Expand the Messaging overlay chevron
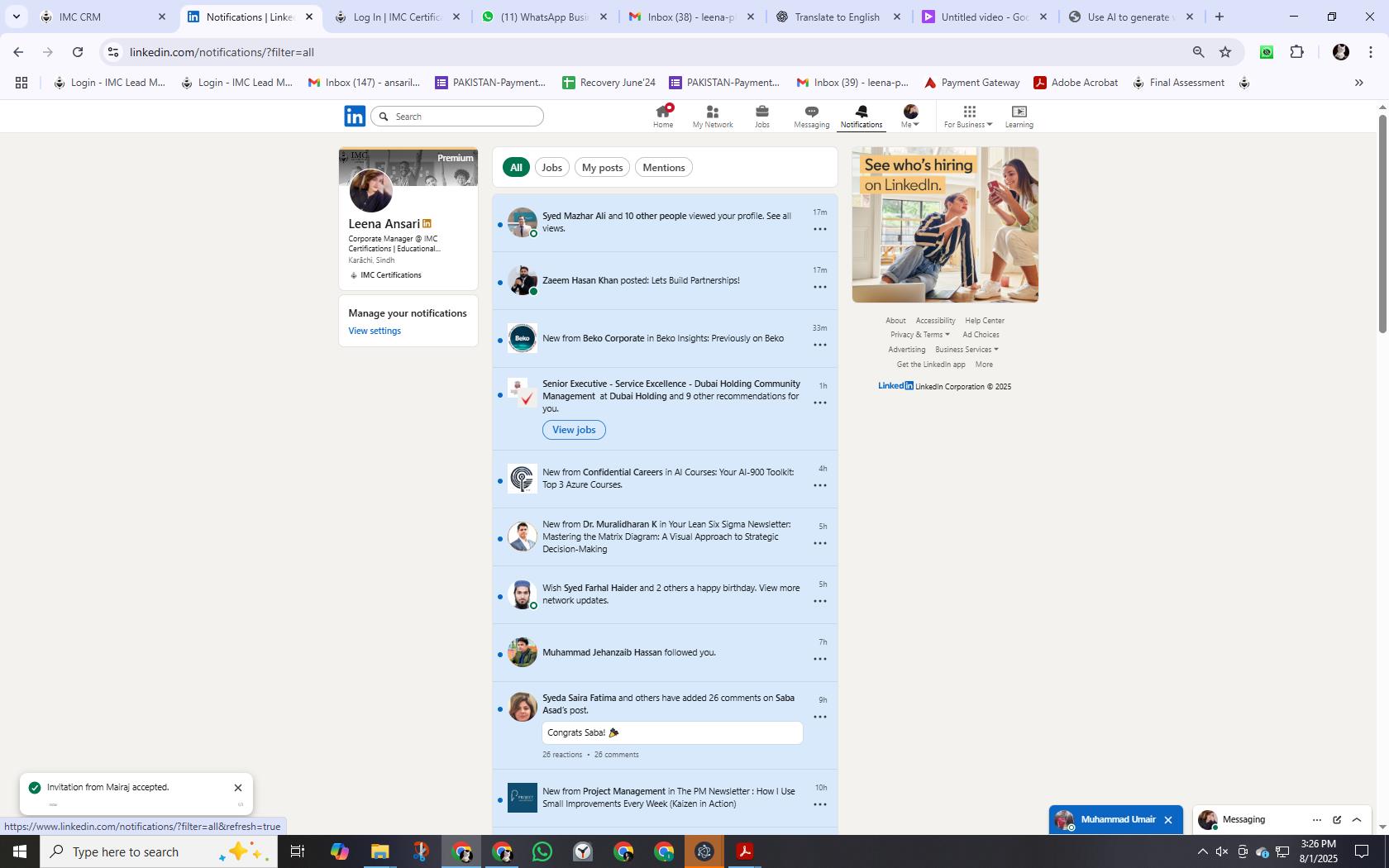This screenshot has width=1389, height=868. coord(1357,820)
